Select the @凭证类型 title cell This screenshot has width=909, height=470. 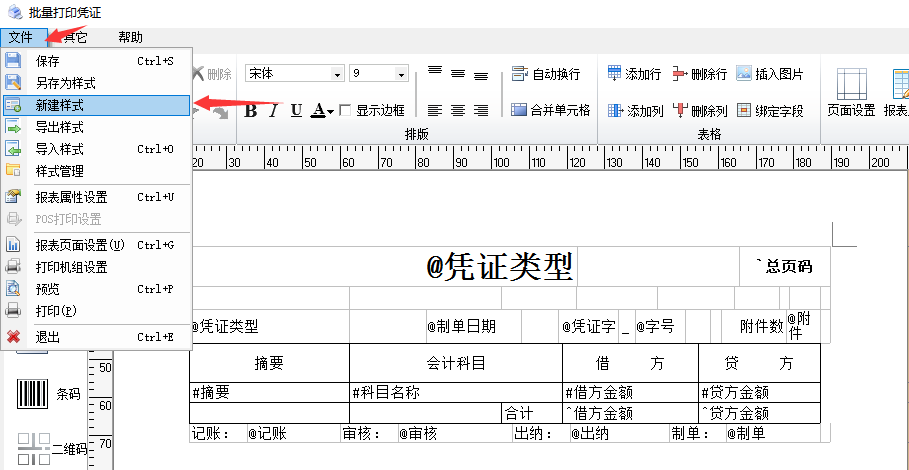pos(500,266)
